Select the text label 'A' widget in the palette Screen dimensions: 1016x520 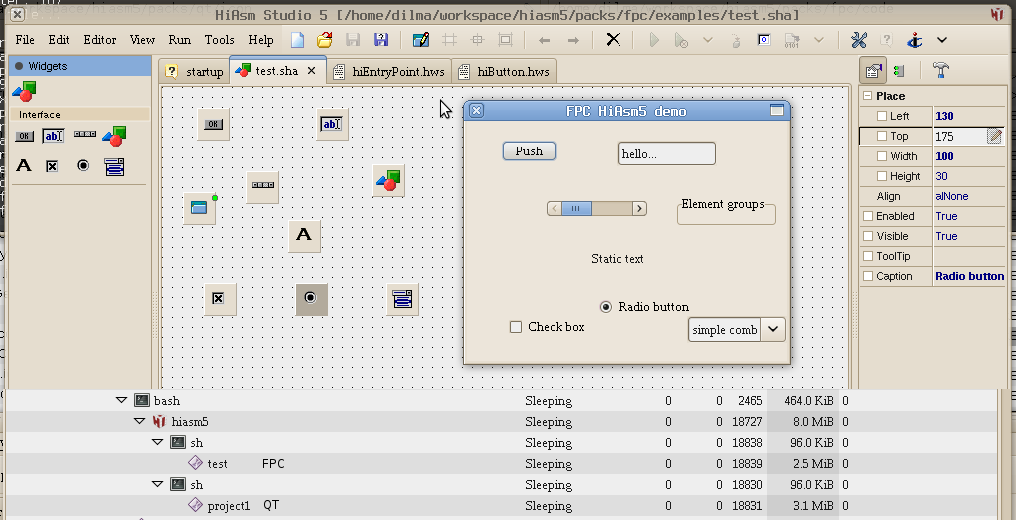click(x=24, y=166)
